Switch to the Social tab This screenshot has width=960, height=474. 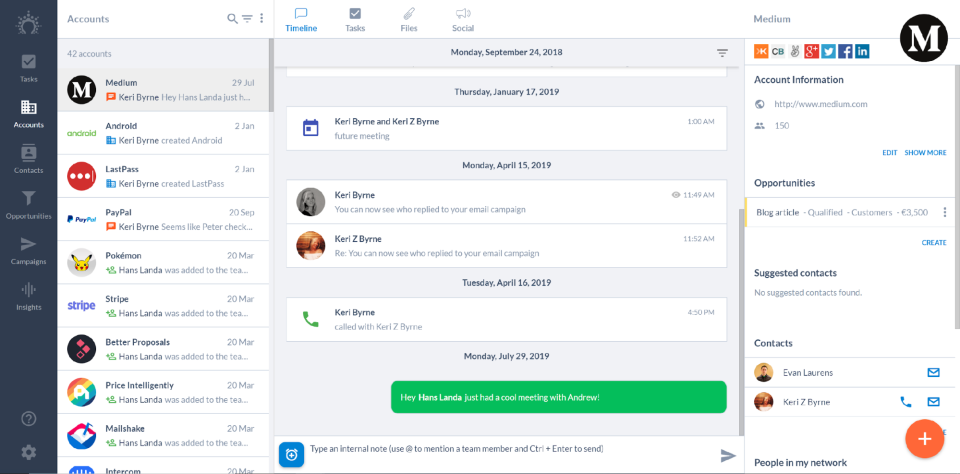tap(463, 20)
